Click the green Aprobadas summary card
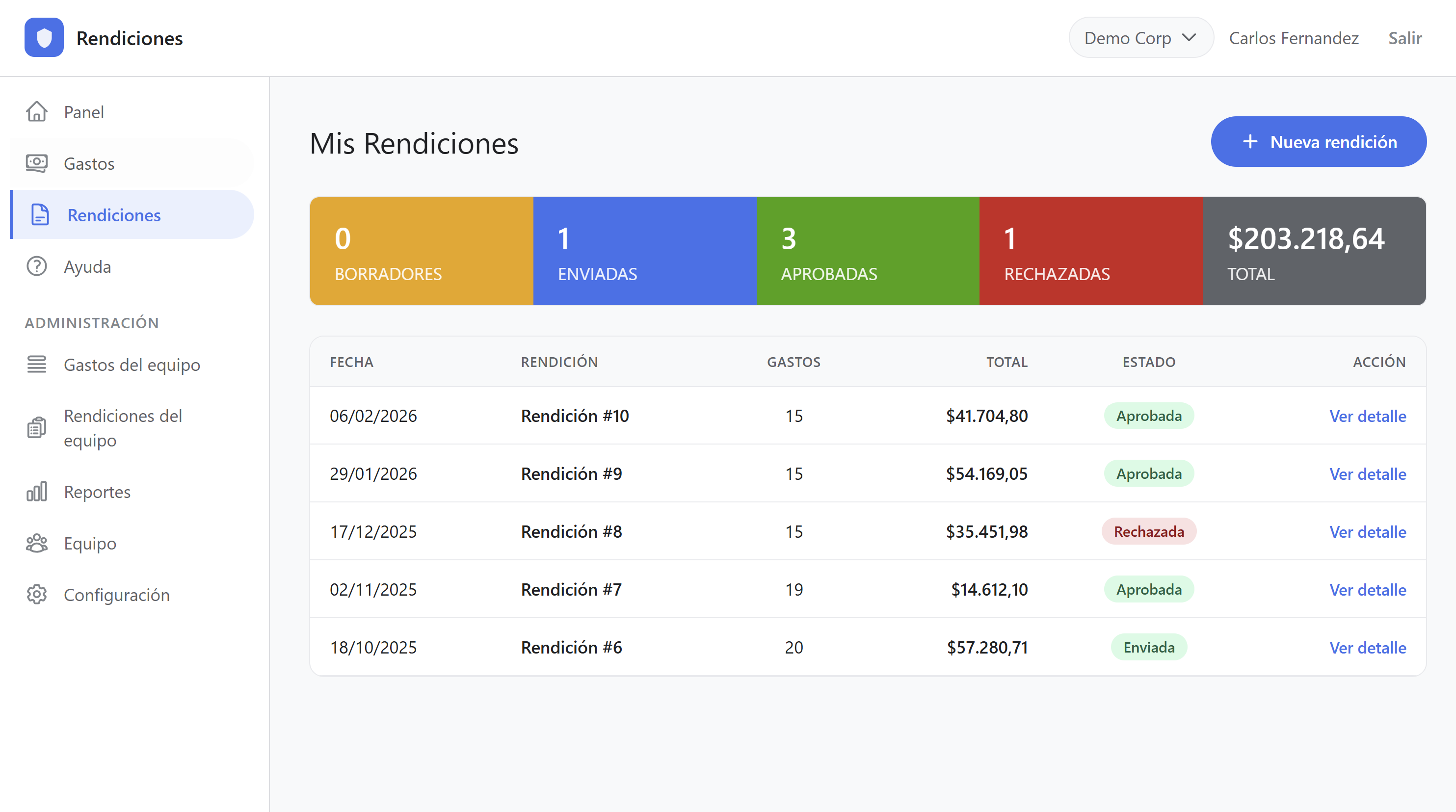 point(868,251)
